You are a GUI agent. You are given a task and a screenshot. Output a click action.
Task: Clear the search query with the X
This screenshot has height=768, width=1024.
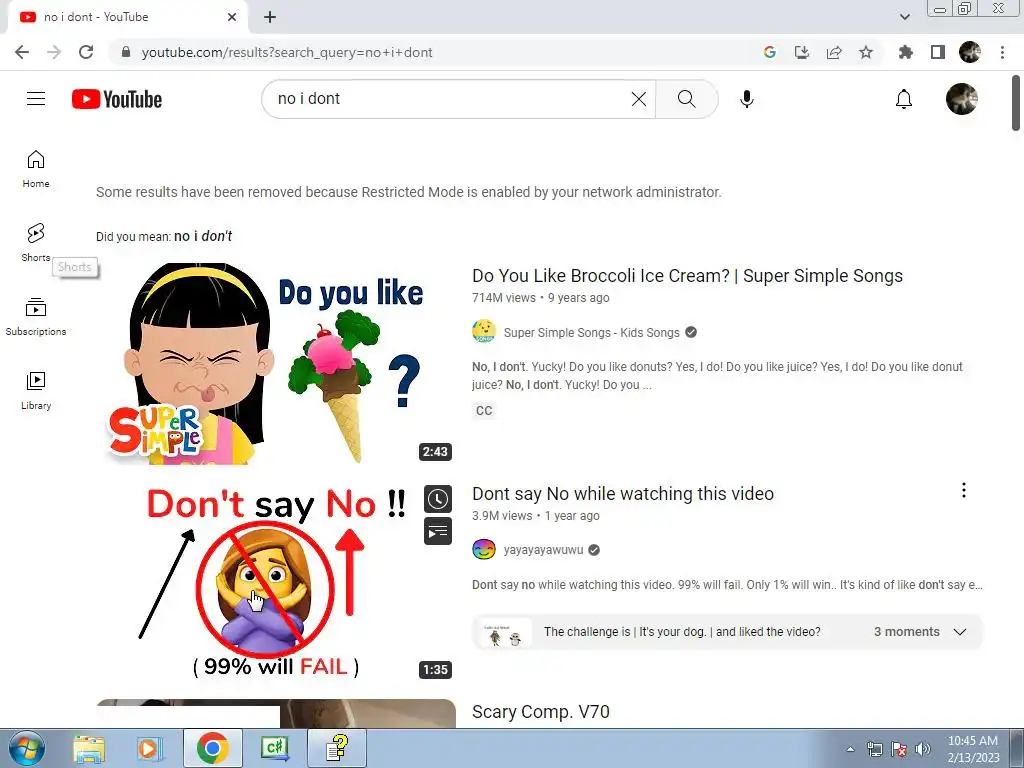[x=639, y=99]
